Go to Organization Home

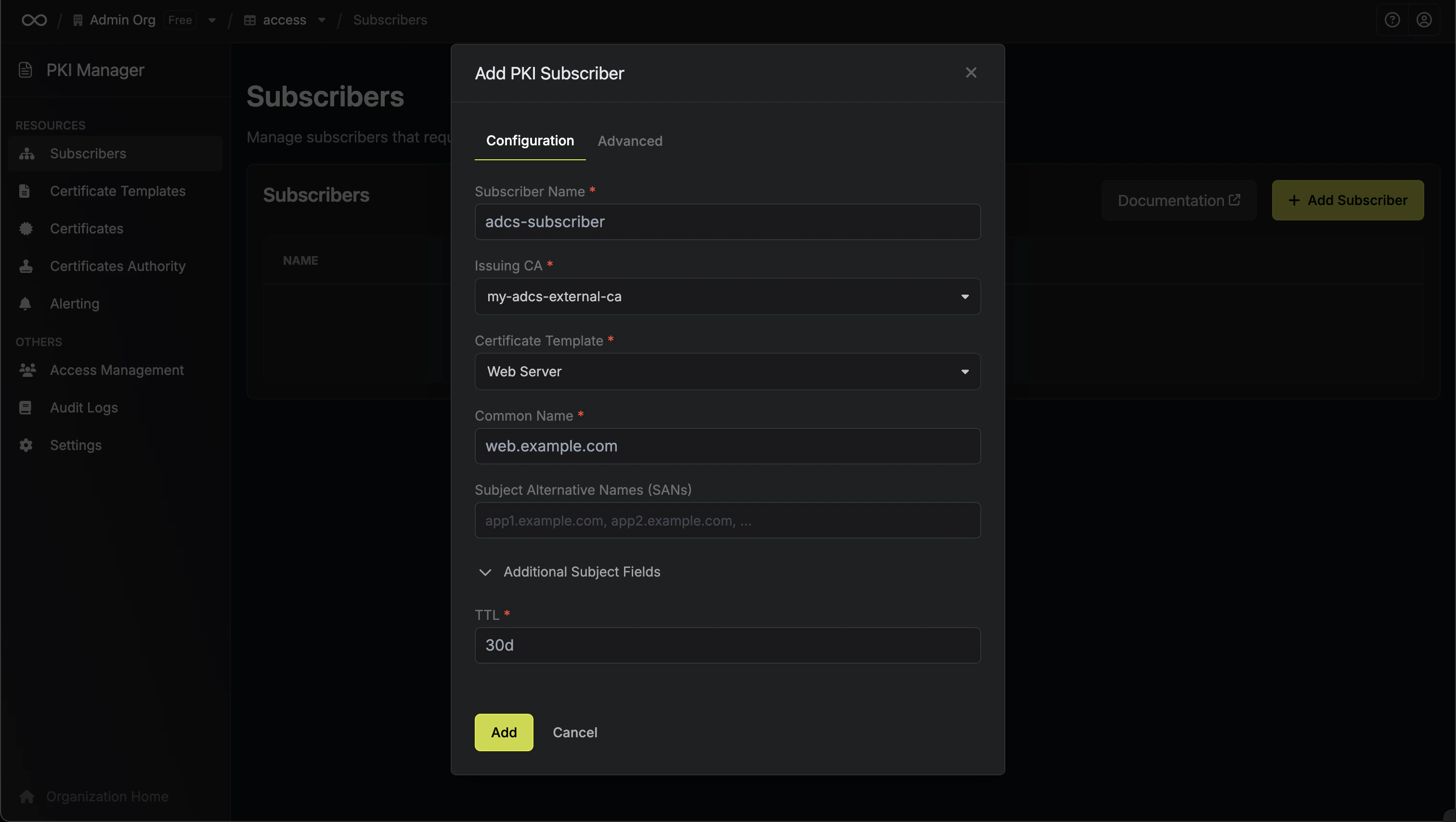point(107,796)
